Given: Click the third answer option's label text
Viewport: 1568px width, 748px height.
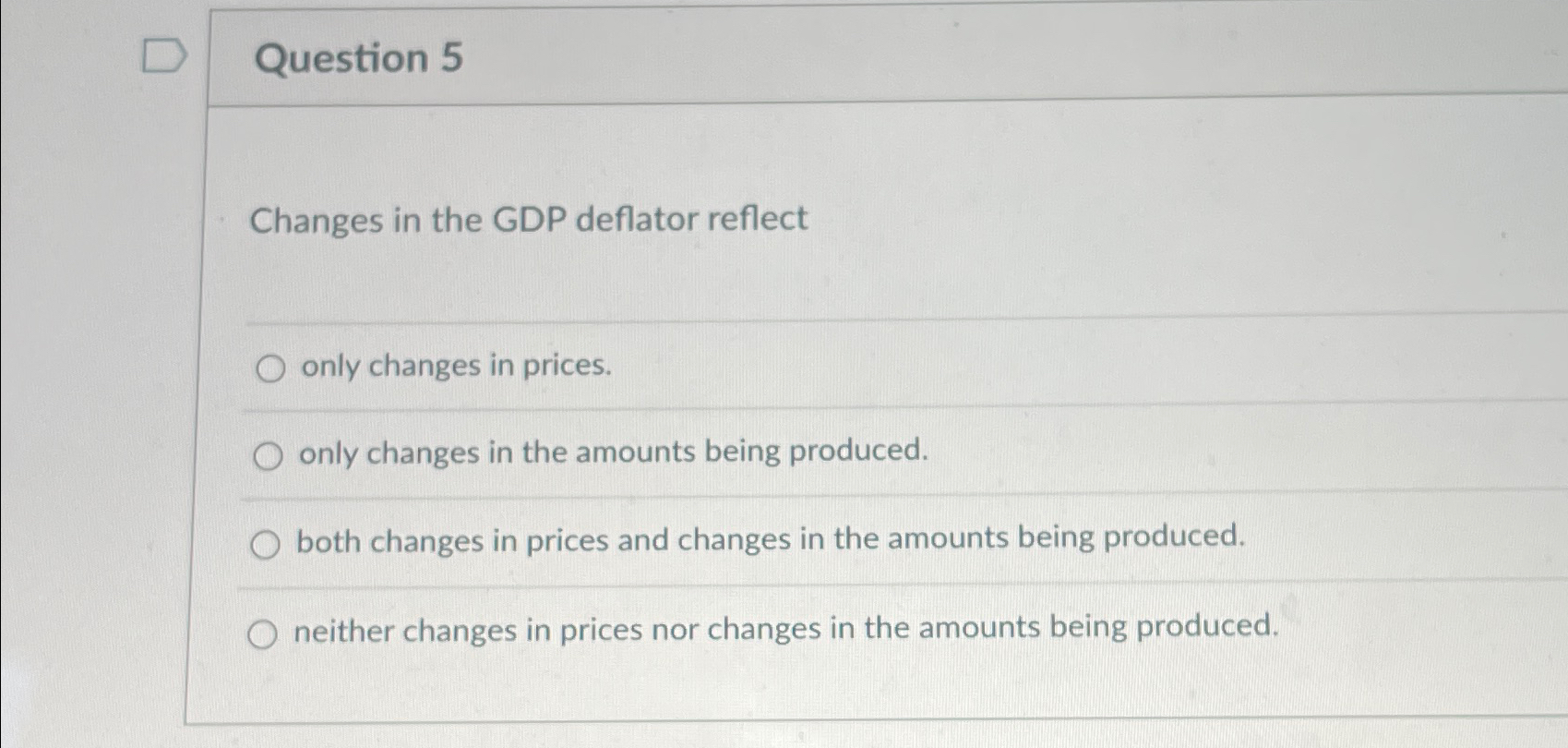Looking at the screenshot, I should [770, 540].
